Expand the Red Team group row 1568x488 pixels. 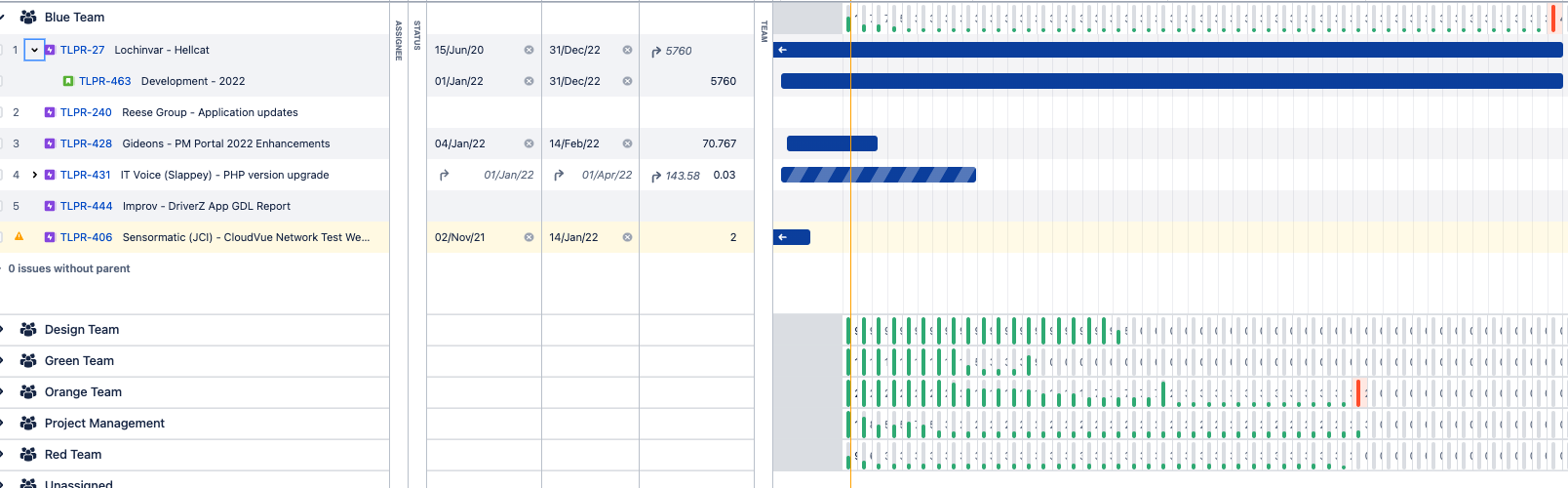click(x=3, y=455)
